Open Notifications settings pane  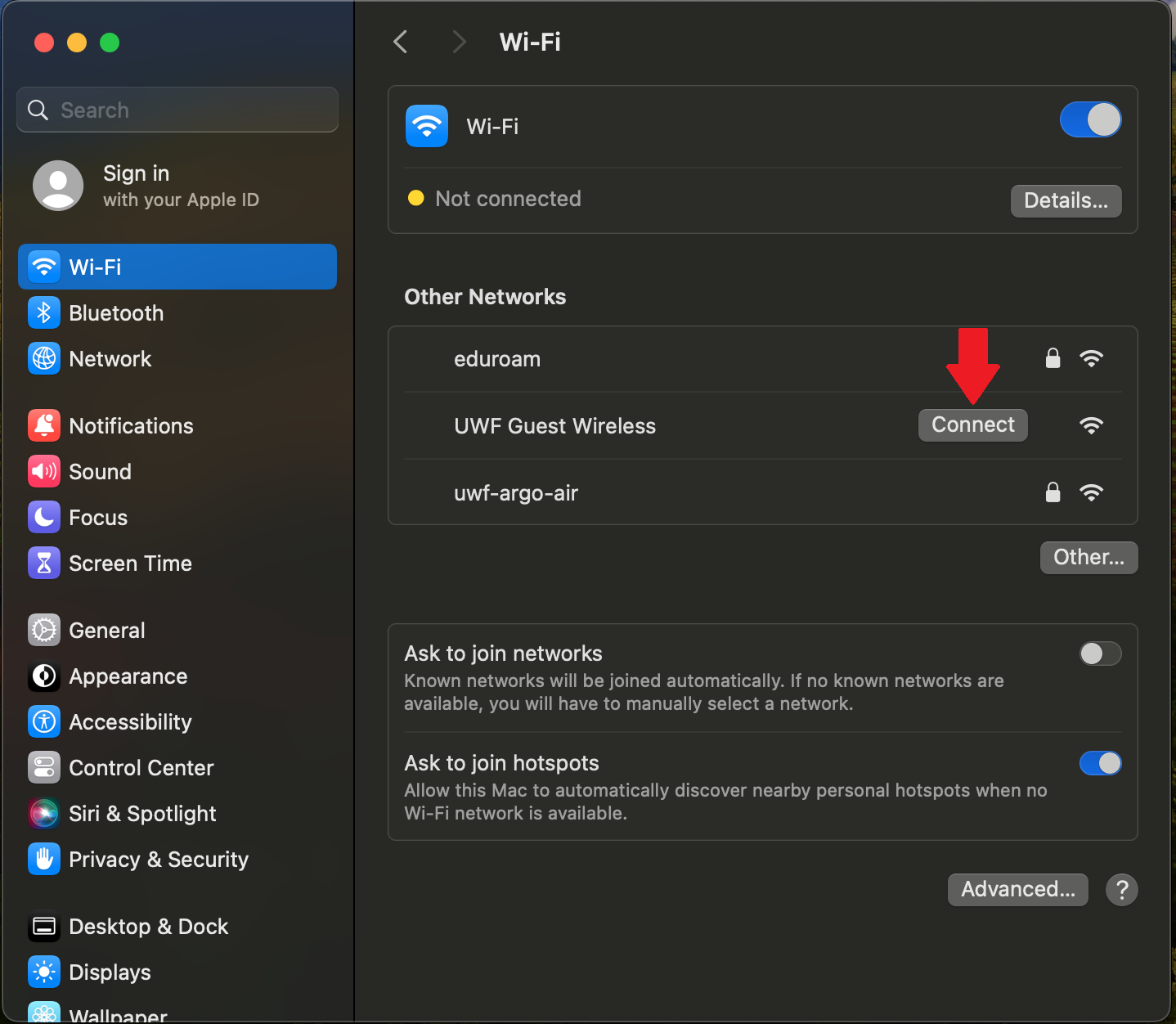pos(177,425)
